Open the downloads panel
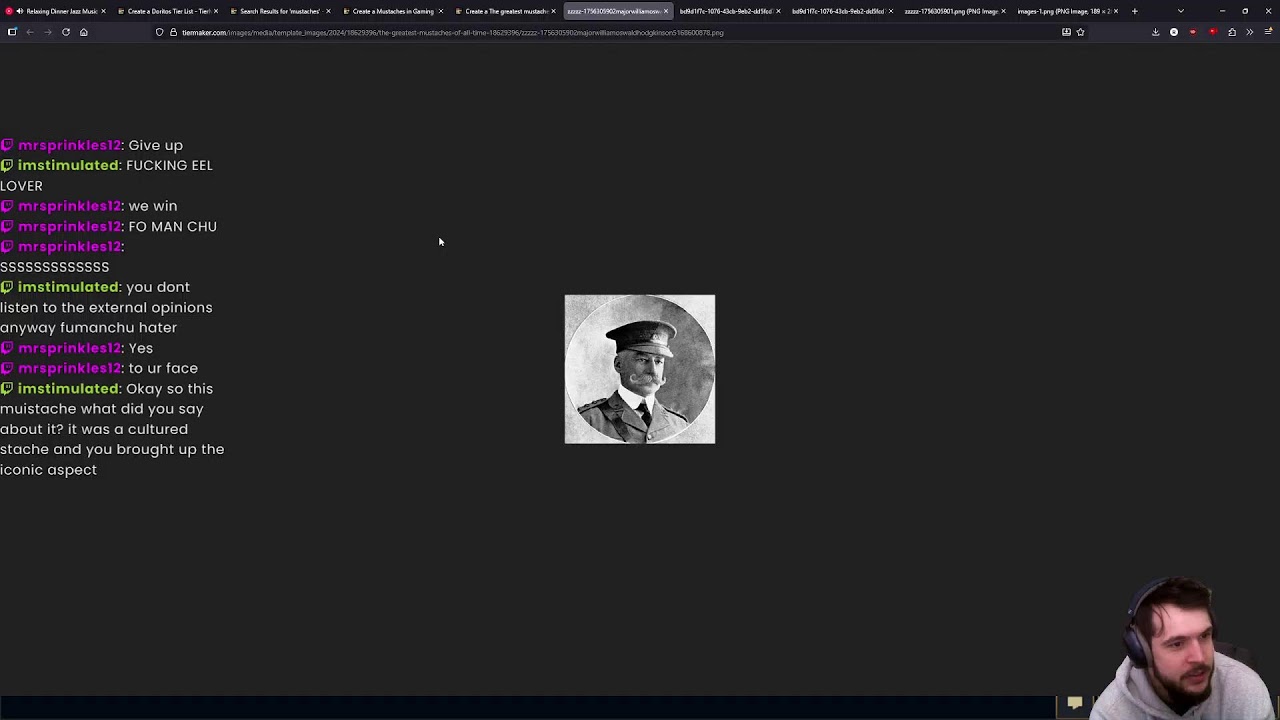Image resolution: width=1280 pixels, height=720 pixels. click(x=1155, y=32)
